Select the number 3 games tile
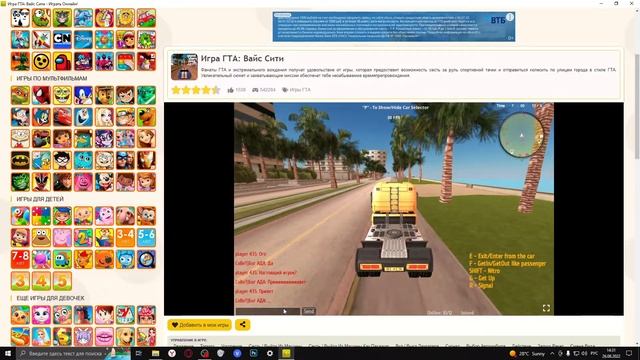 pos(20,281)
